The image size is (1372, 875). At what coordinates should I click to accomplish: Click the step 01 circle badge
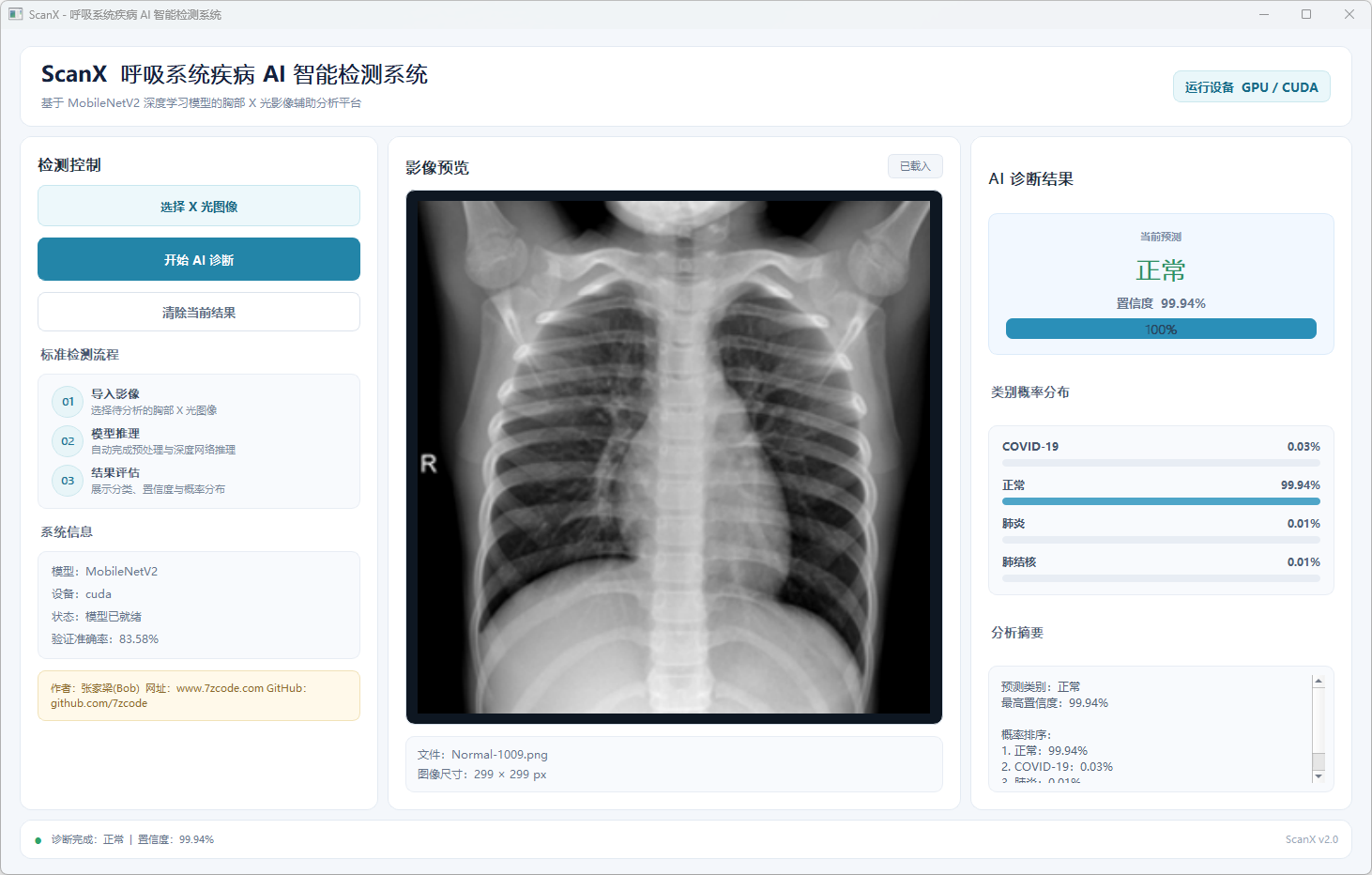68,402
